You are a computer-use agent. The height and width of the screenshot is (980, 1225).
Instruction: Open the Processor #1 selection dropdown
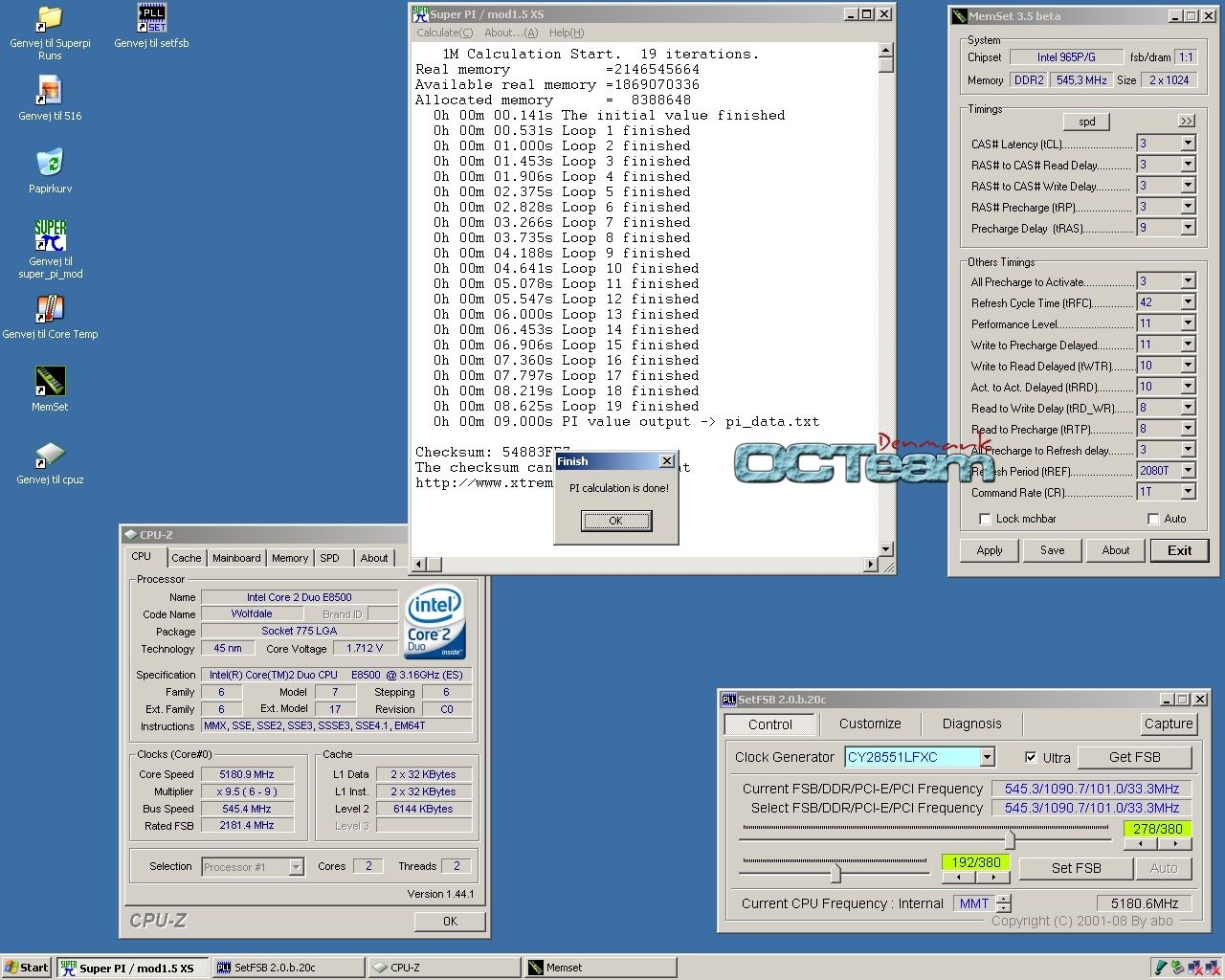click(254, 867)
